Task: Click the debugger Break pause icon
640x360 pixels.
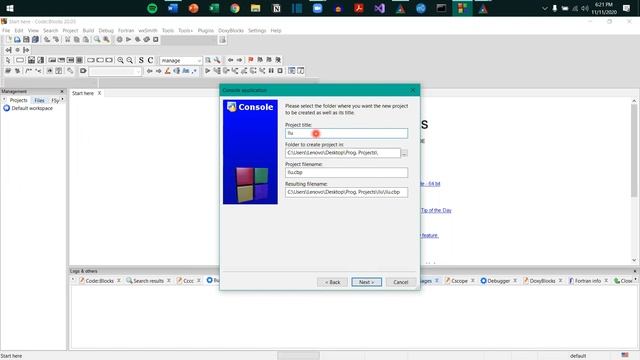Action: 271,71
